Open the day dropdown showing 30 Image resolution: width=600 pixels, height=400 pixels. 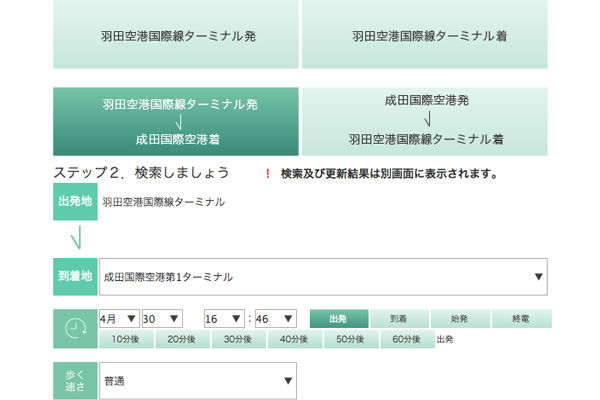pyautogui.click(x=162, y=318)
